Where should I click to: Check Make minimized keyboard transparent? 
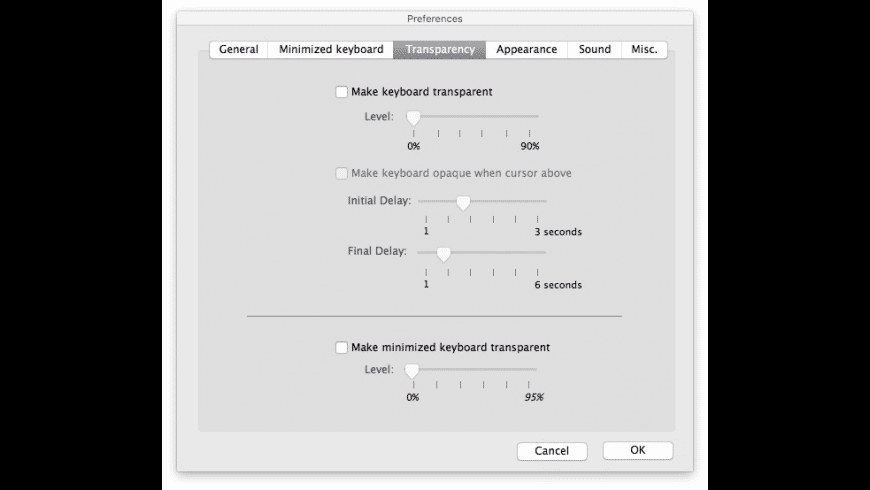point(342,348)
